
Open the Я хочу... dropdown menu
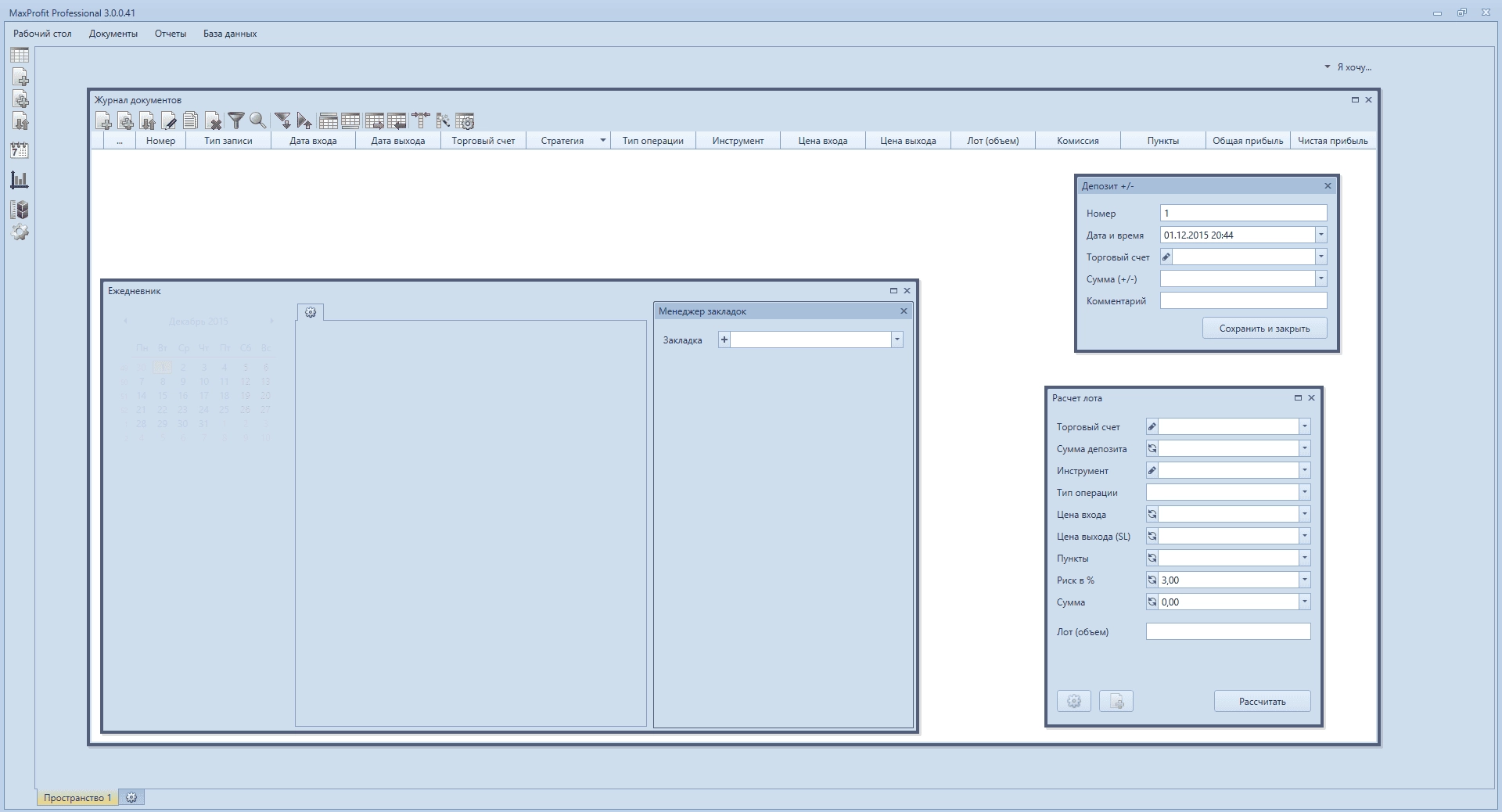[x=1348, y=67]
